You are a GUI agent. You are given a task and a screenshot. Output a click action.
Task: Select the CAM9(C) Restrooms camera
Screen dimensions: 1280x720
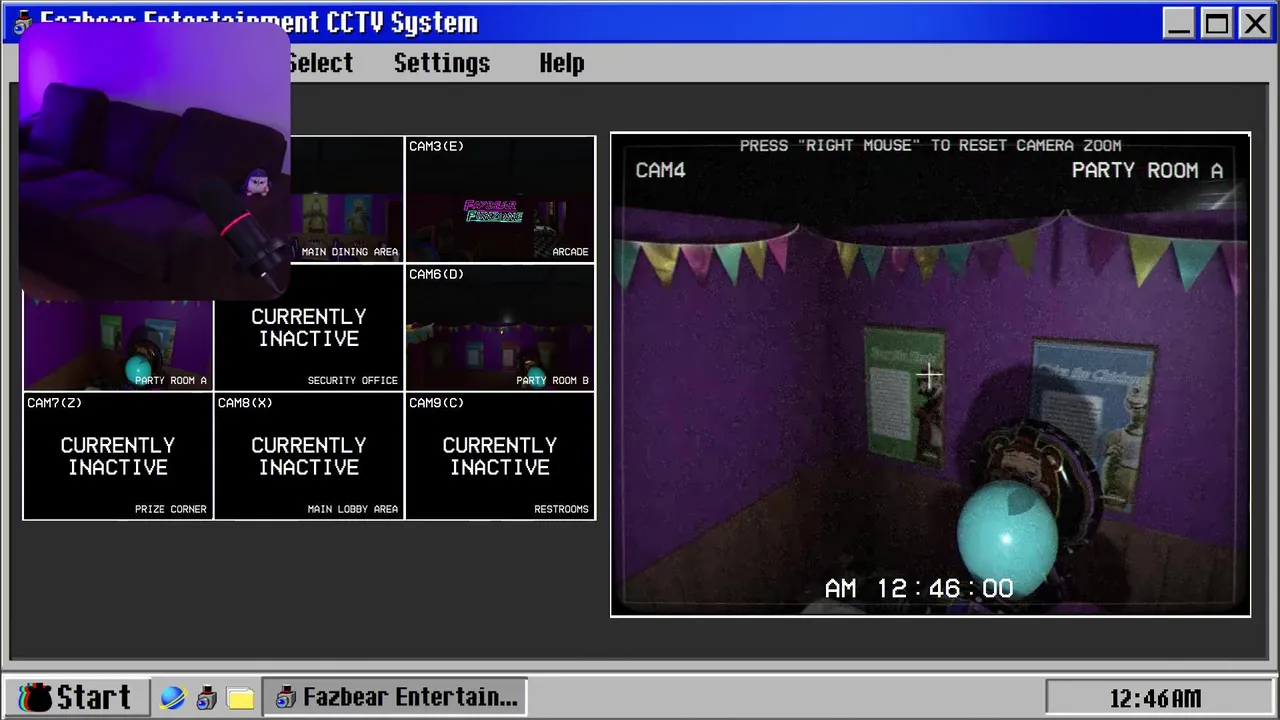[x=500, y=456]
